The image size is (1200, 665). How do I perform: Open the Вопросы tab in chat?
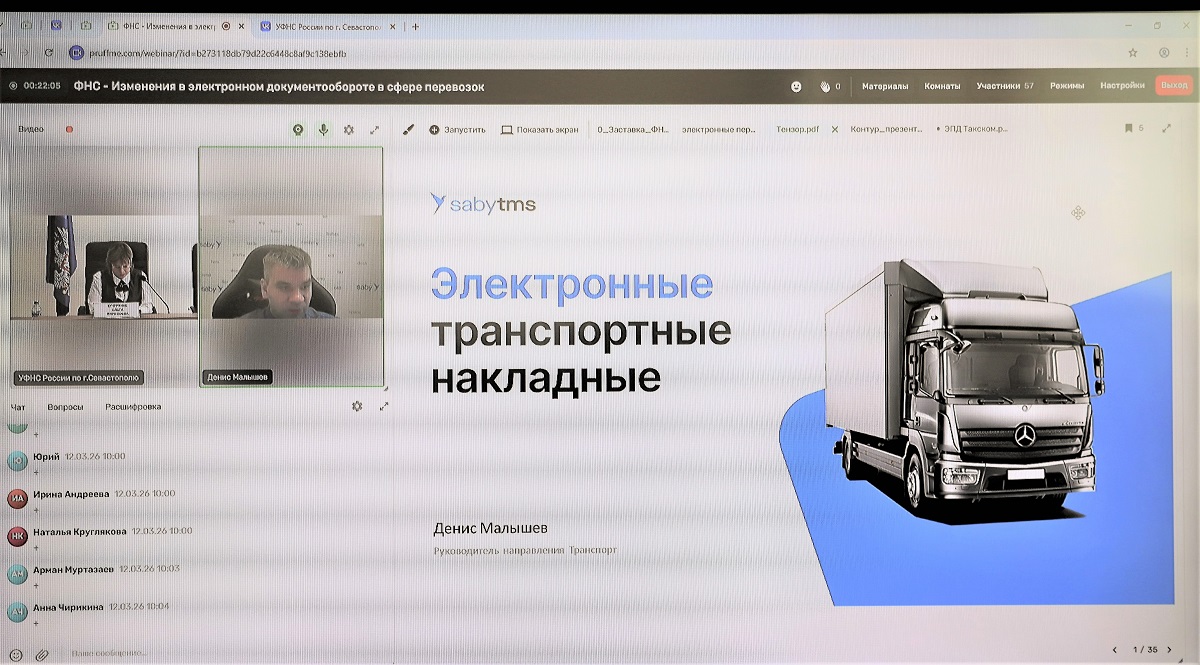click(66, 407)
